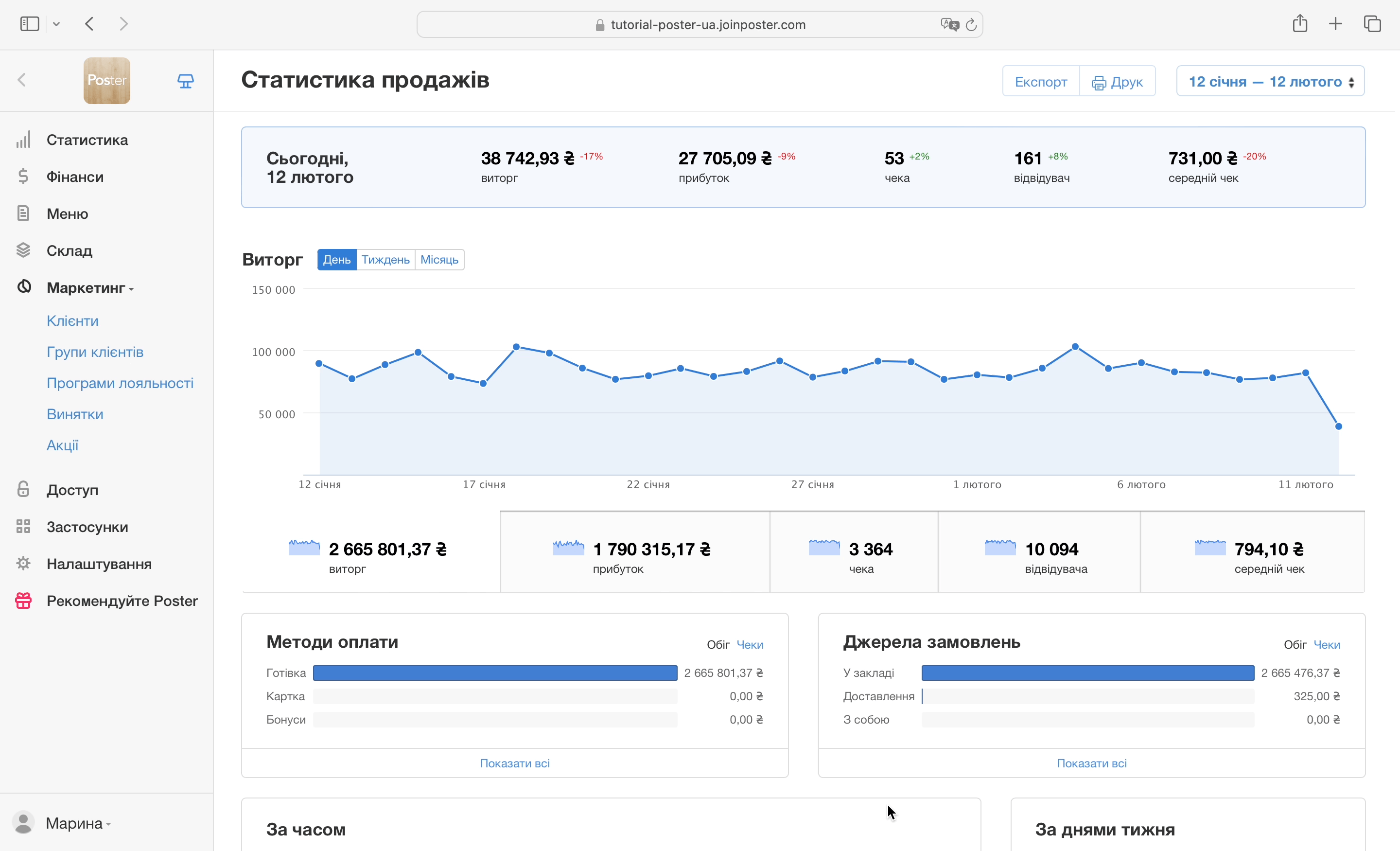Go back in Safari history
Viewport: 1400px width, 851px height.
pos(89,24)
